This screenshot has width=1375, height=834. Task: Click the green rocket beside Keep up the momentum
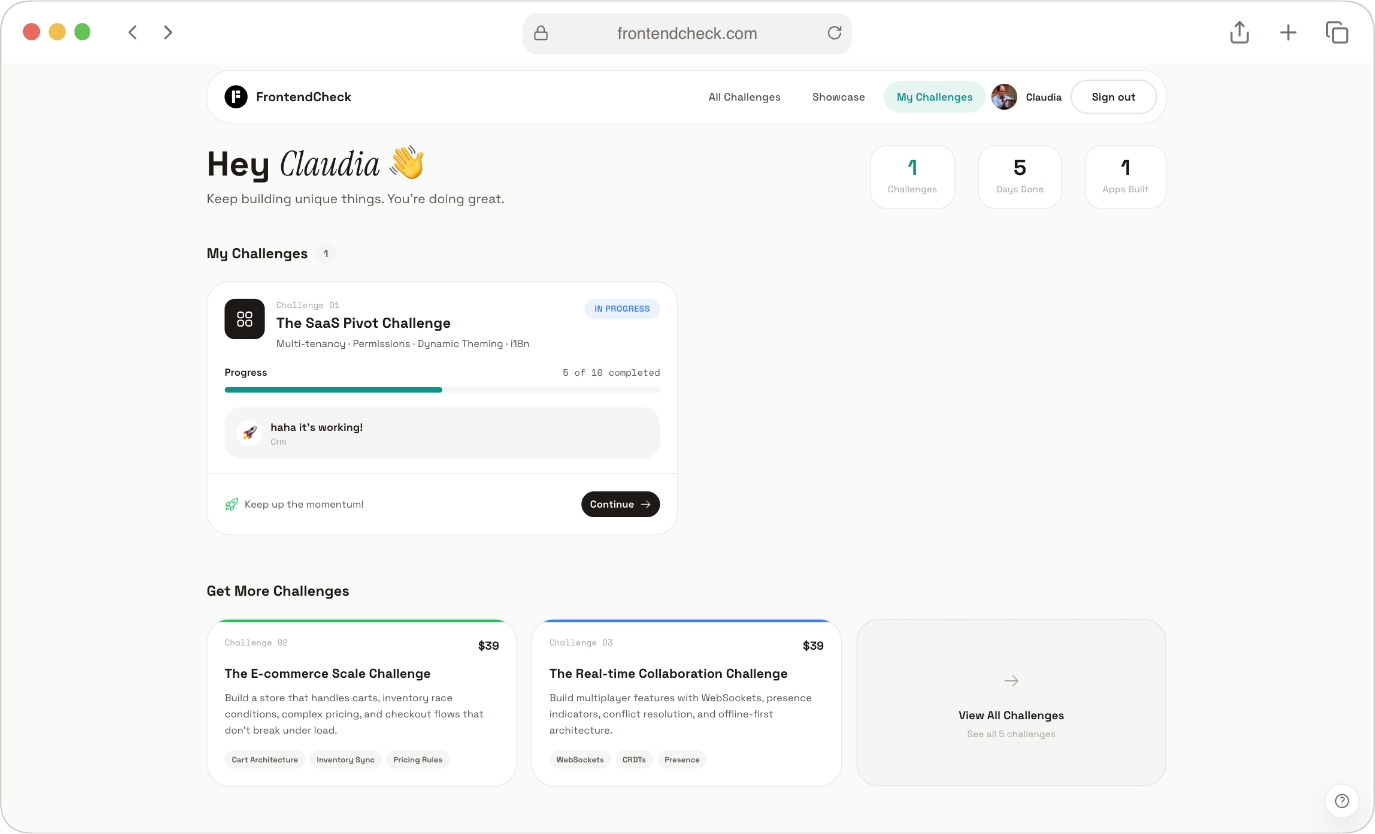pos(231,503)
